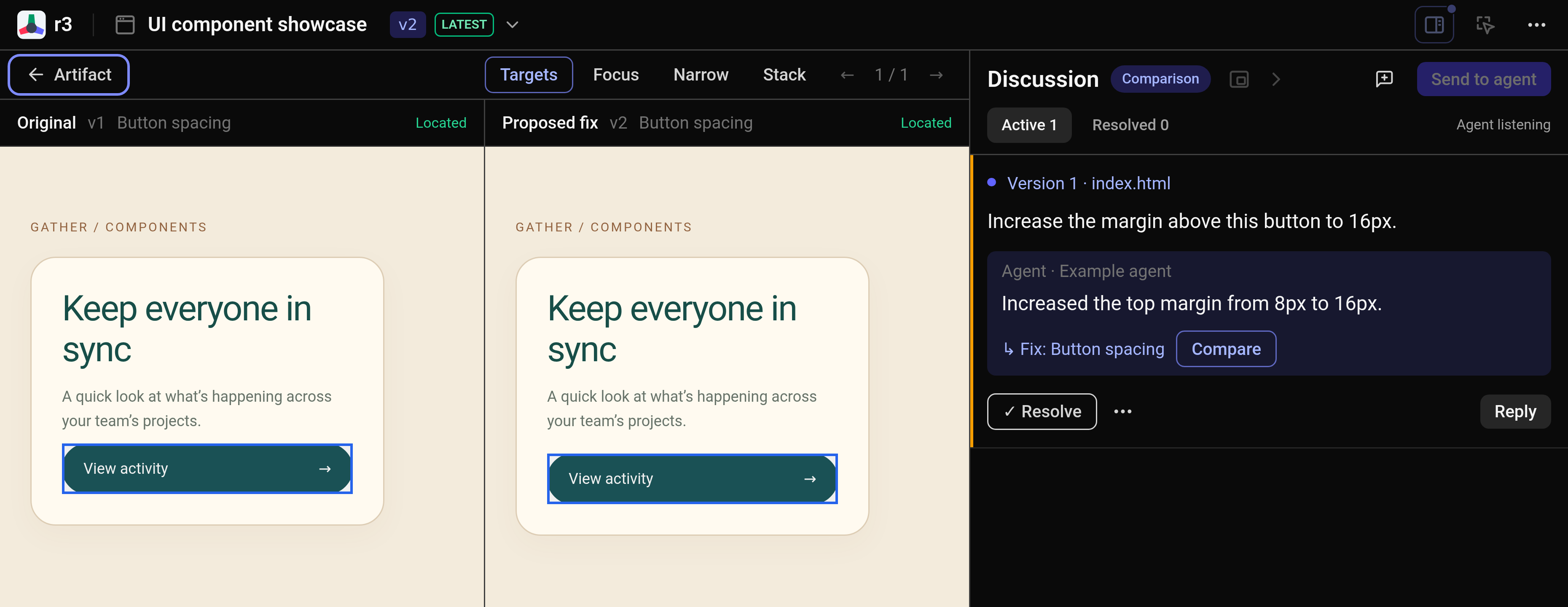Viewport: 1568px width, 607px height.
Task: Open the top-right more options menu
Action: point(1536,25)
